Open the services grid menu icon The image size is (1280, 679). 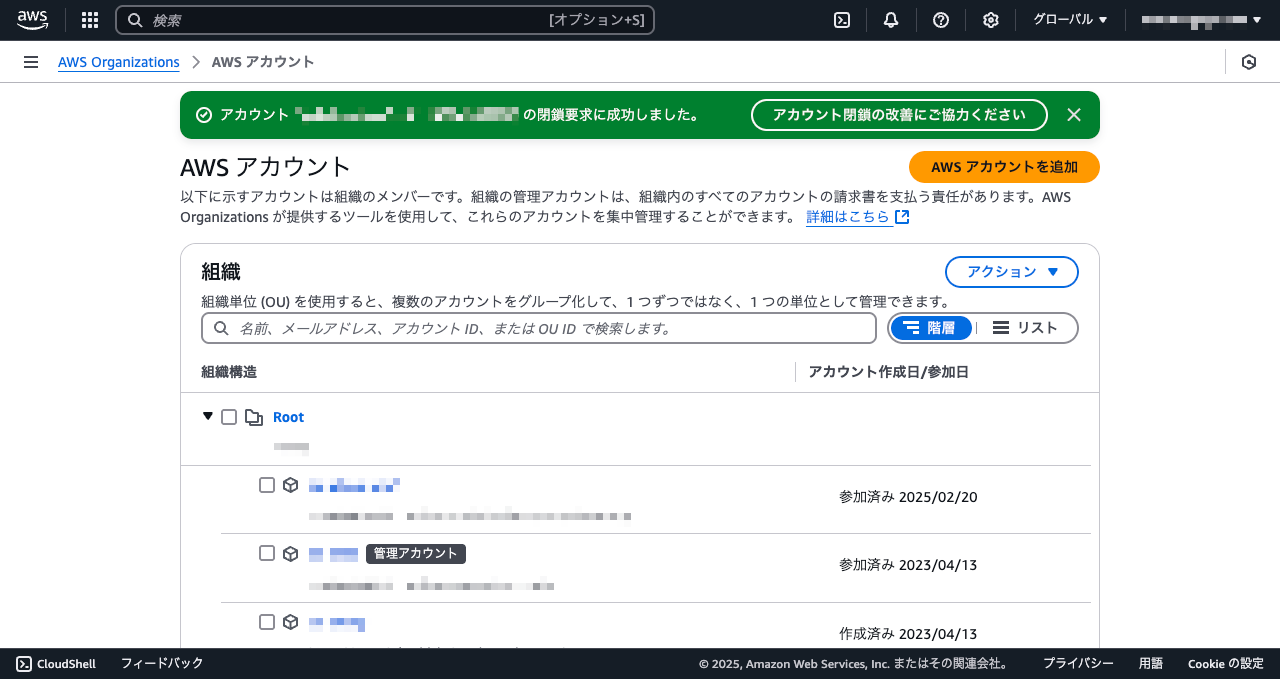coord(90,20)
